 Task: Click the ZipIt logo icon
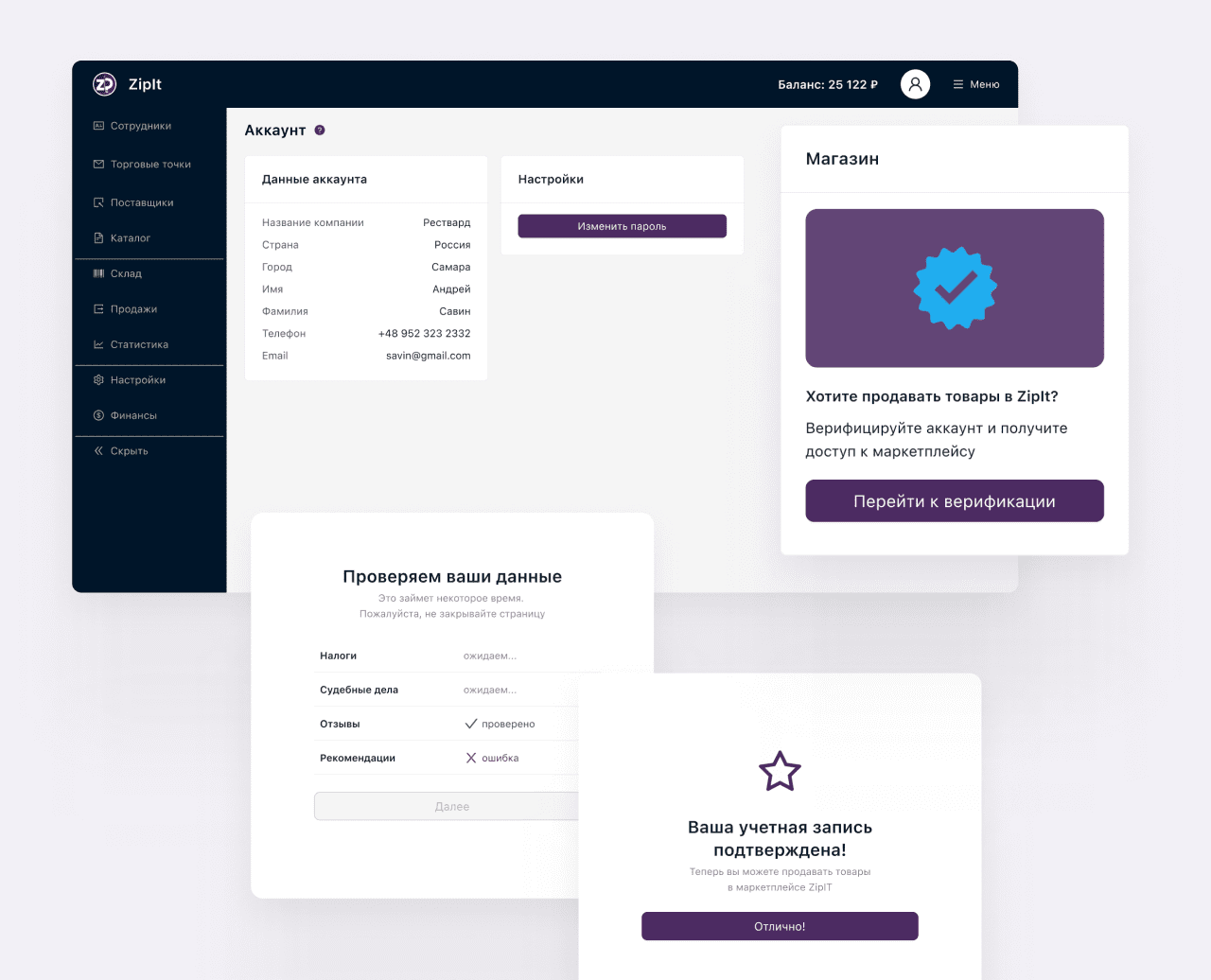104,84
